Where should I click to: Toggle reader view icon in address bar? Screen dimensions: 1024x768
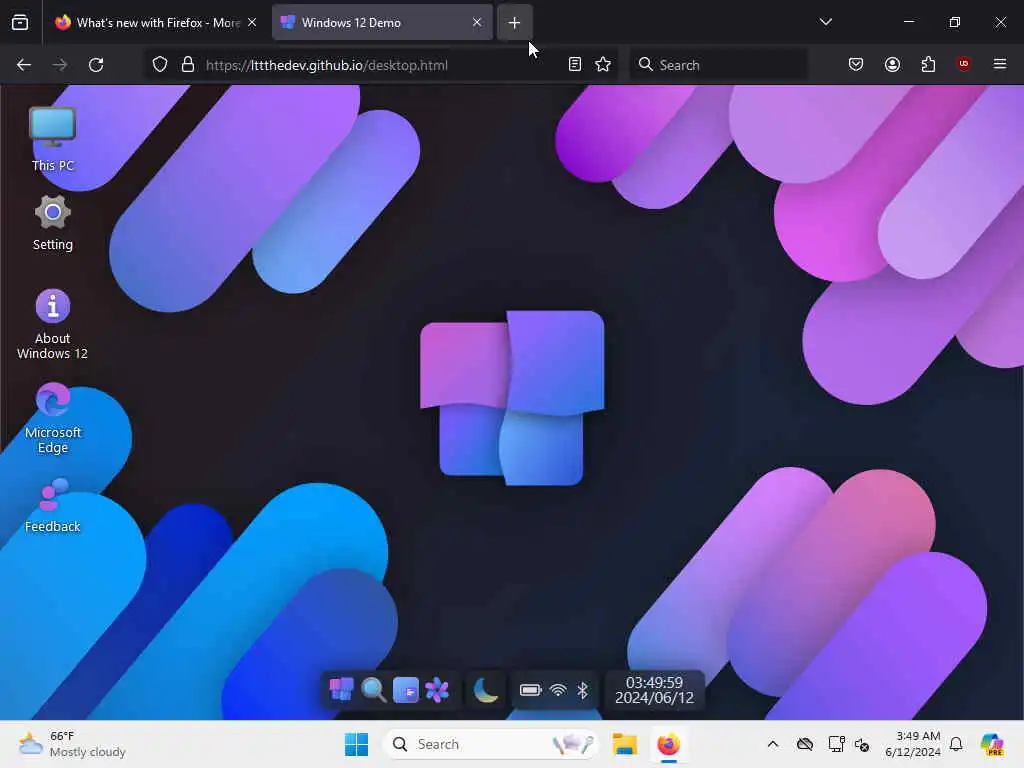(x=575, y=65)
